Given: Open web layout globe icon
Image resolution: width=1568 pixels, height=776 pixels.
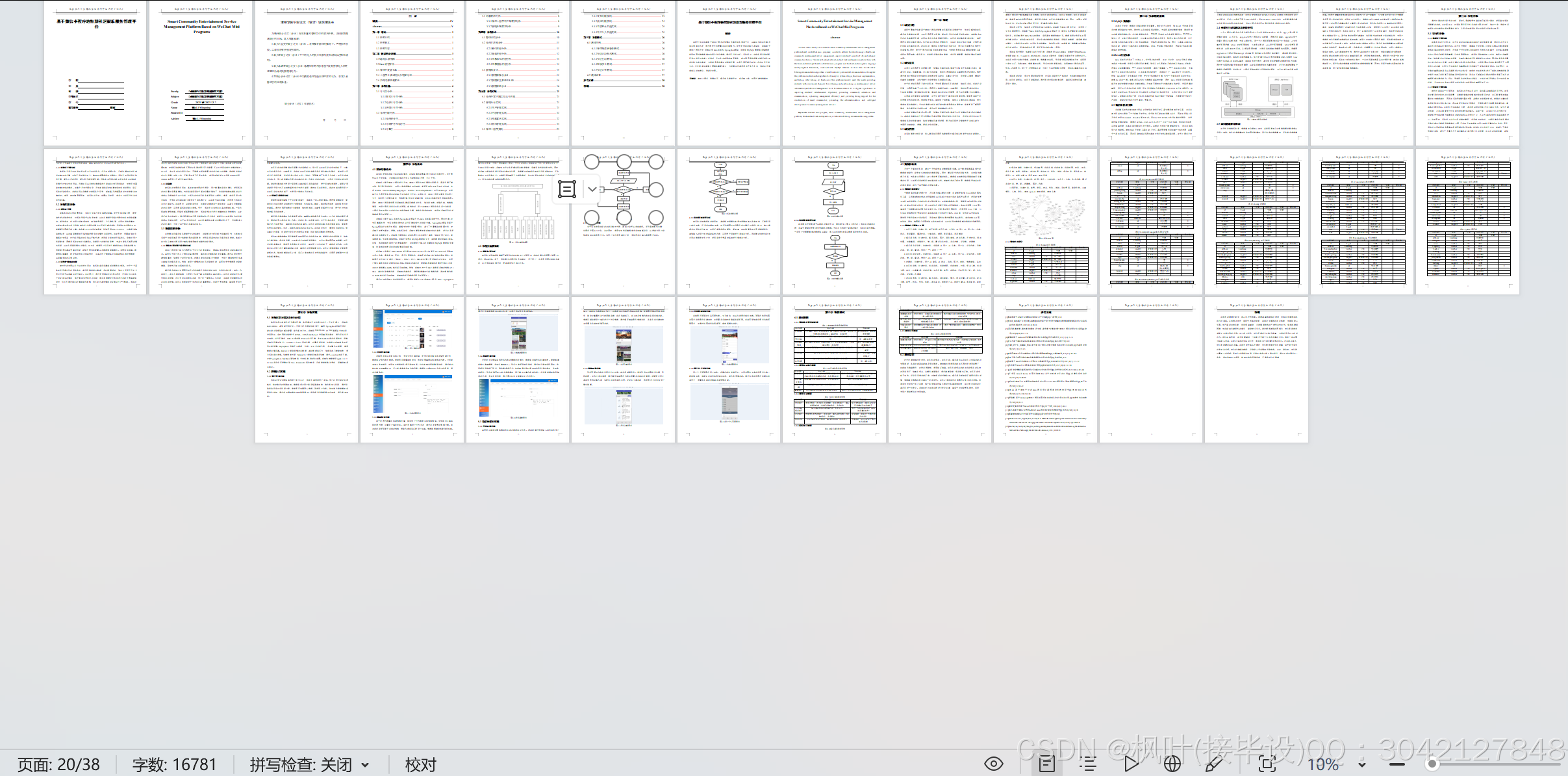Looking at the screenshot, I should (x=1172, y=764).
